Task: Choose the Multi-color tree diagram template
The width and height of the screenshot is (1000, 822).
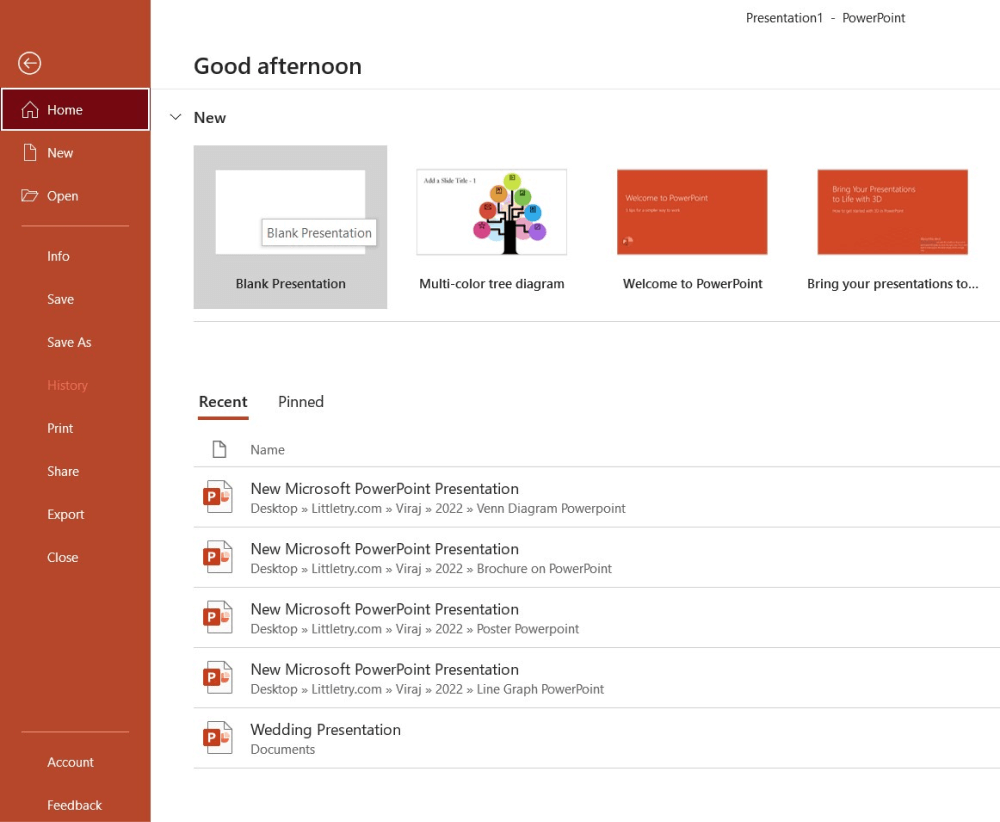Action: tap(491, 213)
